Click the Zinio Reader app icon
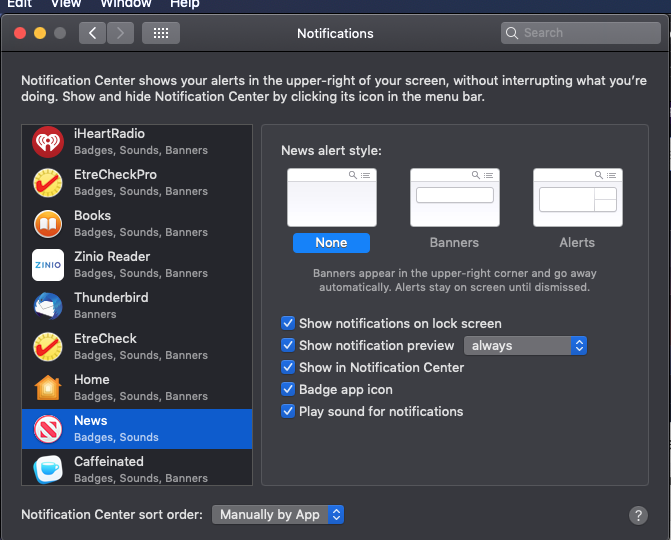Viewport: 671px width, 540px height. [x=48, y=265]
